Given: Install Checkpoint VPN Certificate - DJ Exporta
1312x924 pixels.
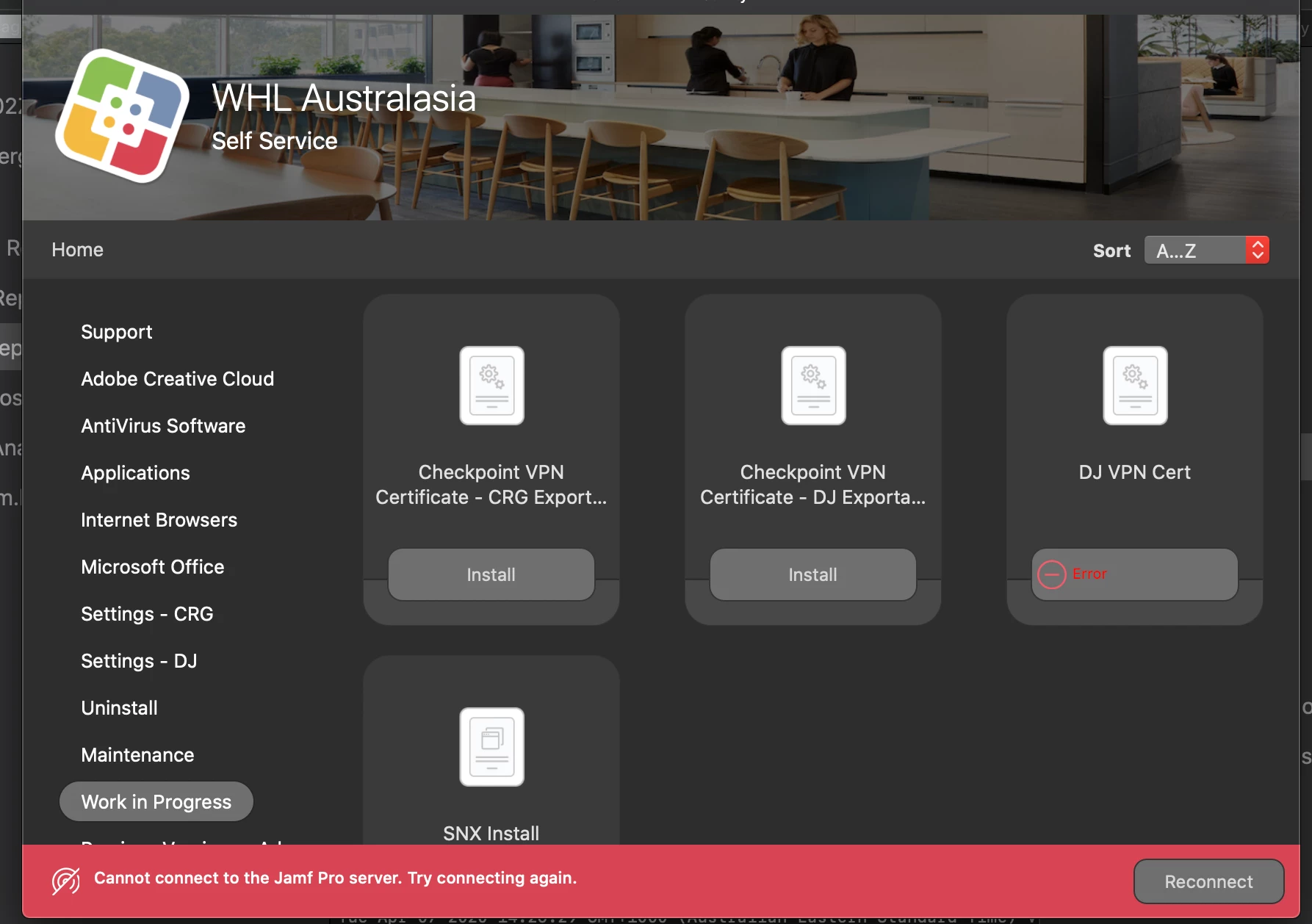Looking at the screenshot, I should pyautogui.click(x=813, y=574).
